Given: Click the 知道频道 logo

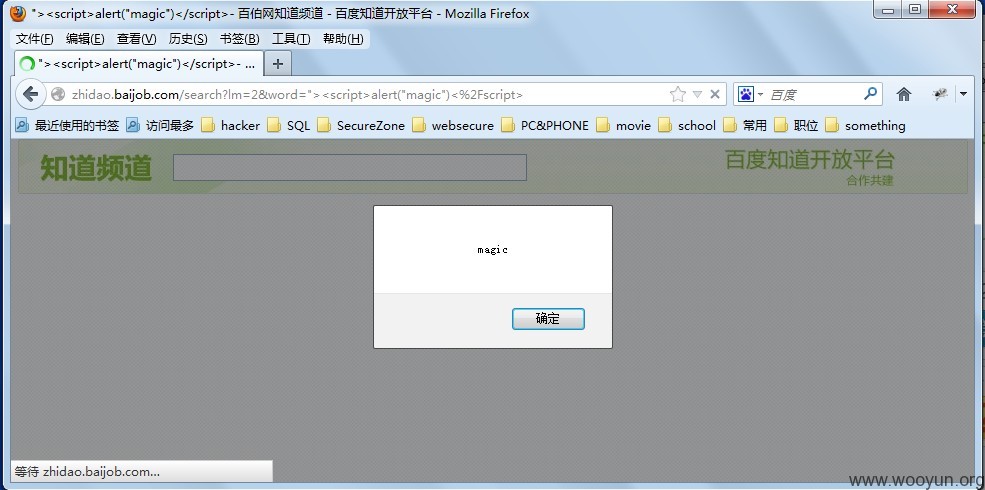Looking at the screenshot, I should (96, 168).
